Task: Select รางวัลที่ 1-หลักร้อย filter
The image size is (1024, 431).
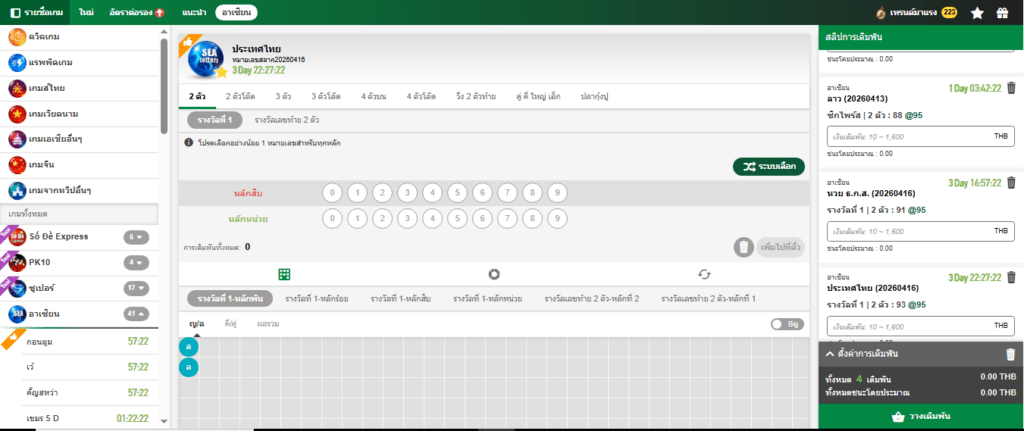Action: [317, 299]
